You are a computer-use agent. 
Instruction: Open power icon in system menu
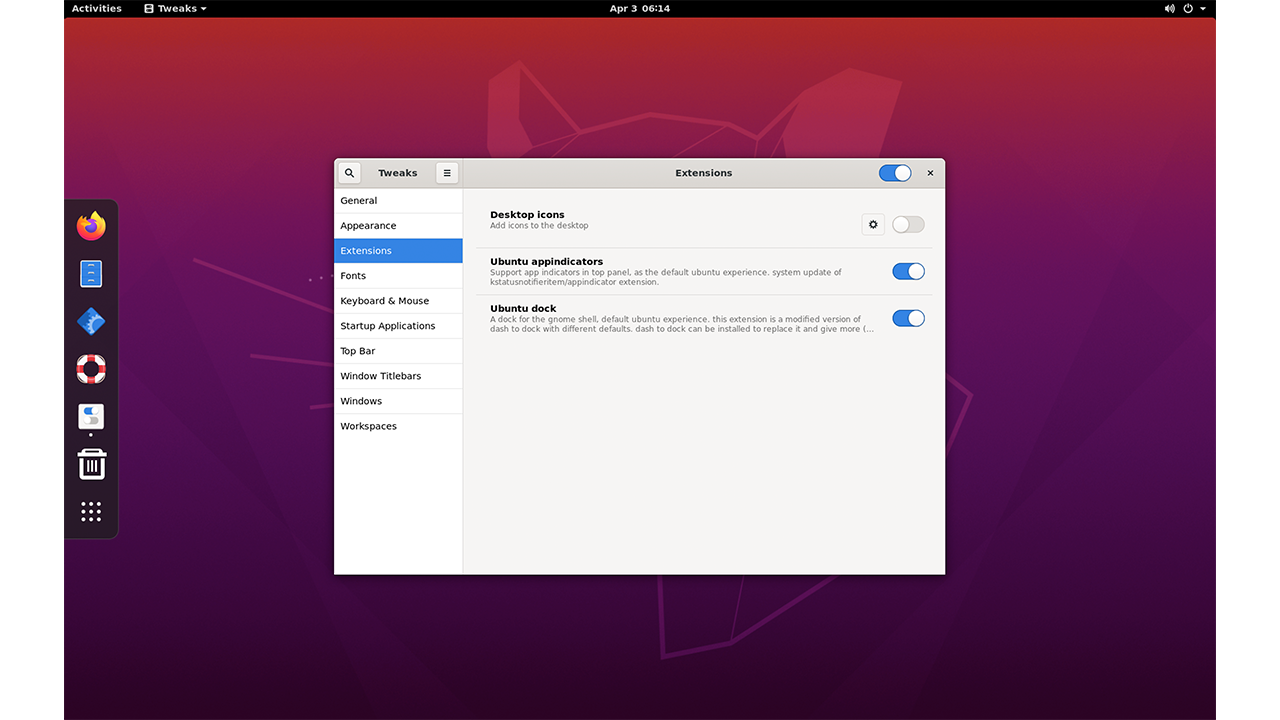(x=1188, y=8)
